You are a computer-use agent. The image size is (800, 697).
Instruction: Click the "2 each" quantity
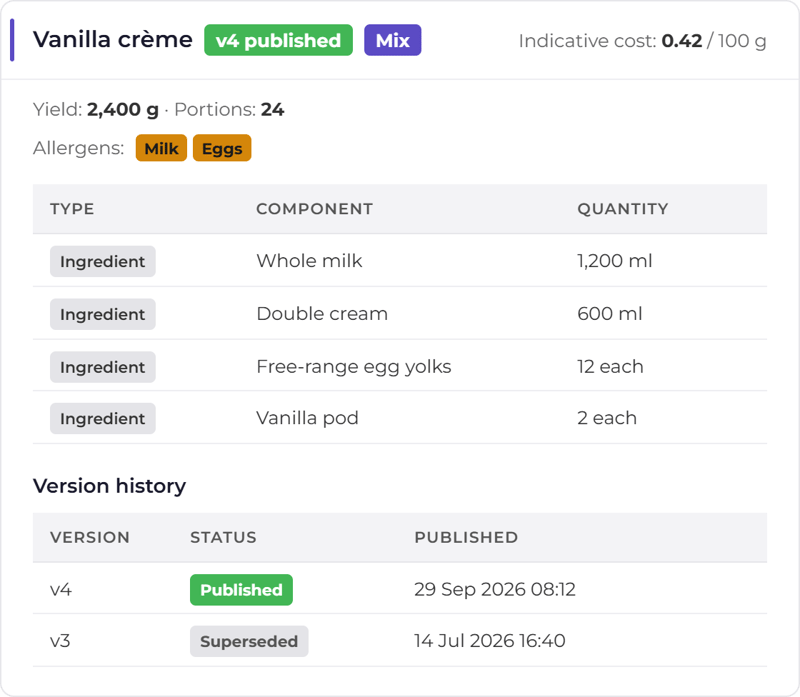(x=607, y=418)
